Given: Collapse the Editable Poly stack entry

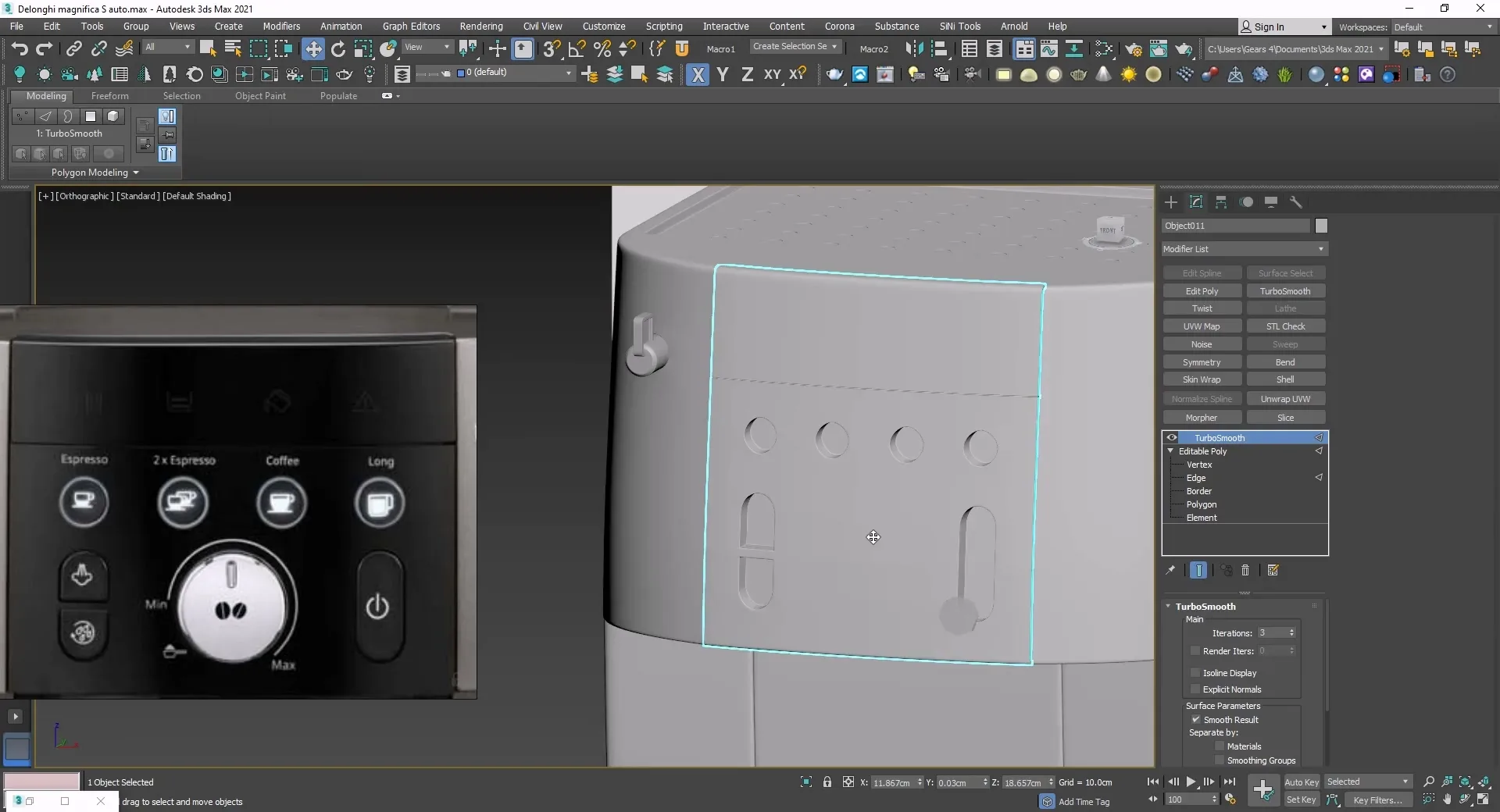Looking at the screenshot, I should click(x=1170, y=451).
